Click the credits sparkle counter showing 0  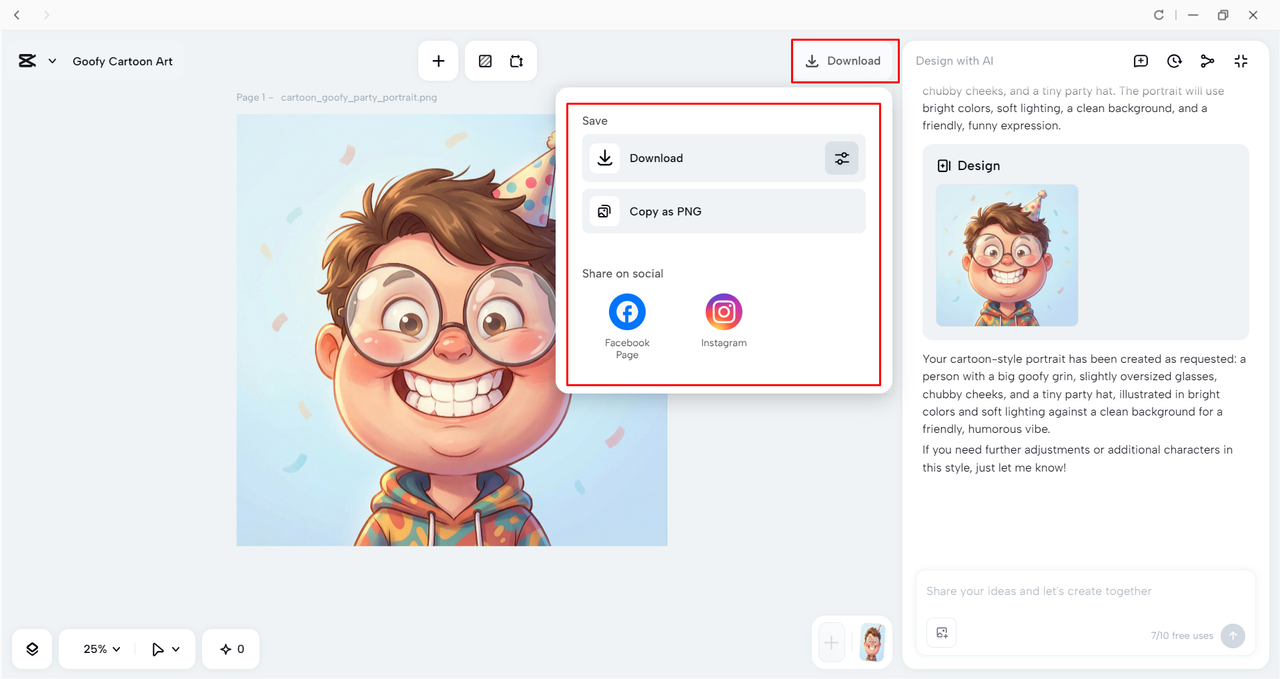point(231,649)
